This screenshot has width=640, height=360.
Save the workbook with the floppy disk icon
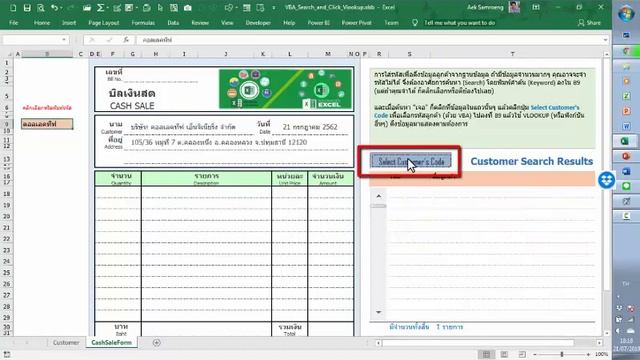point(27,7)
